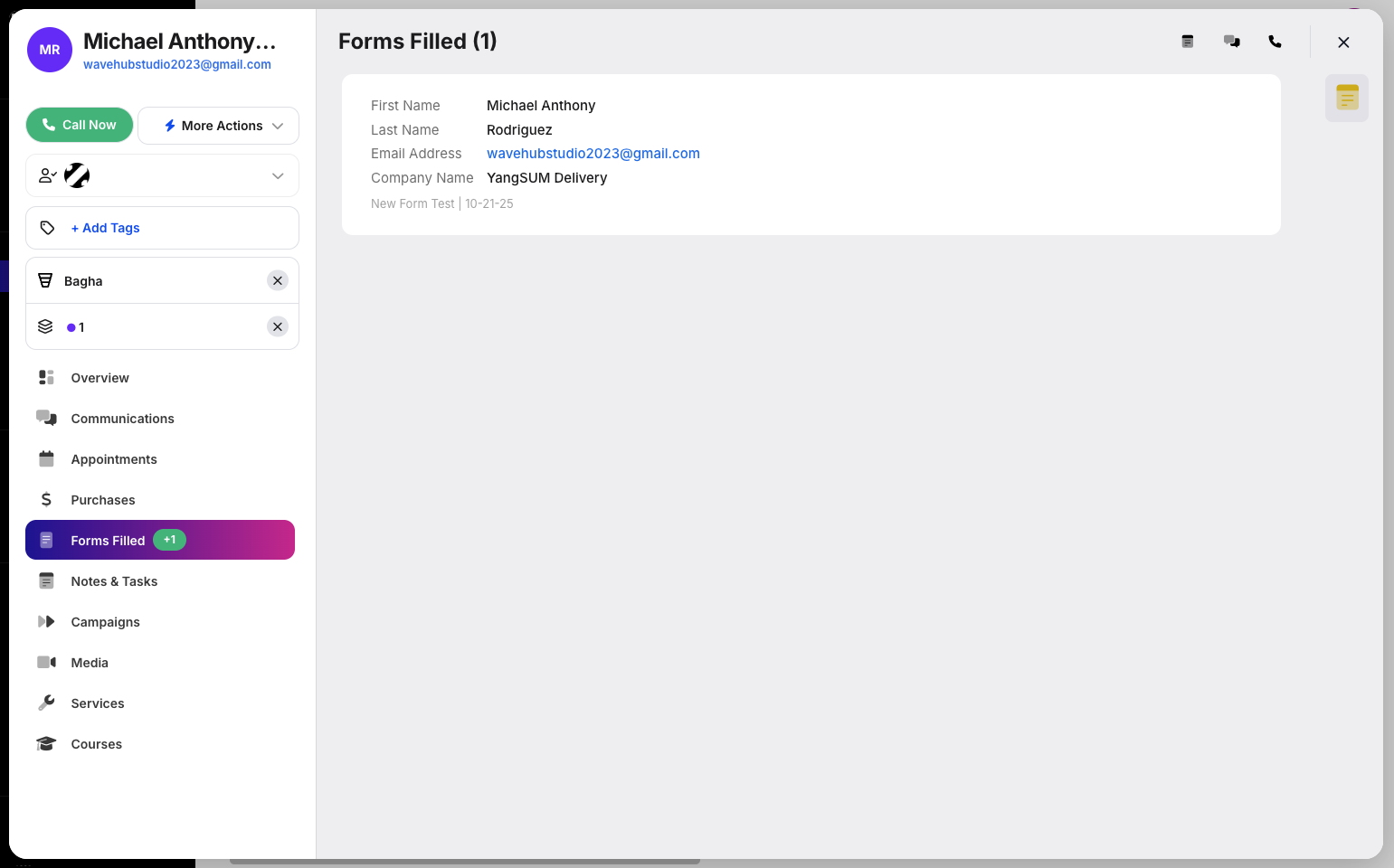Open the Overview section

pos(160,378)
